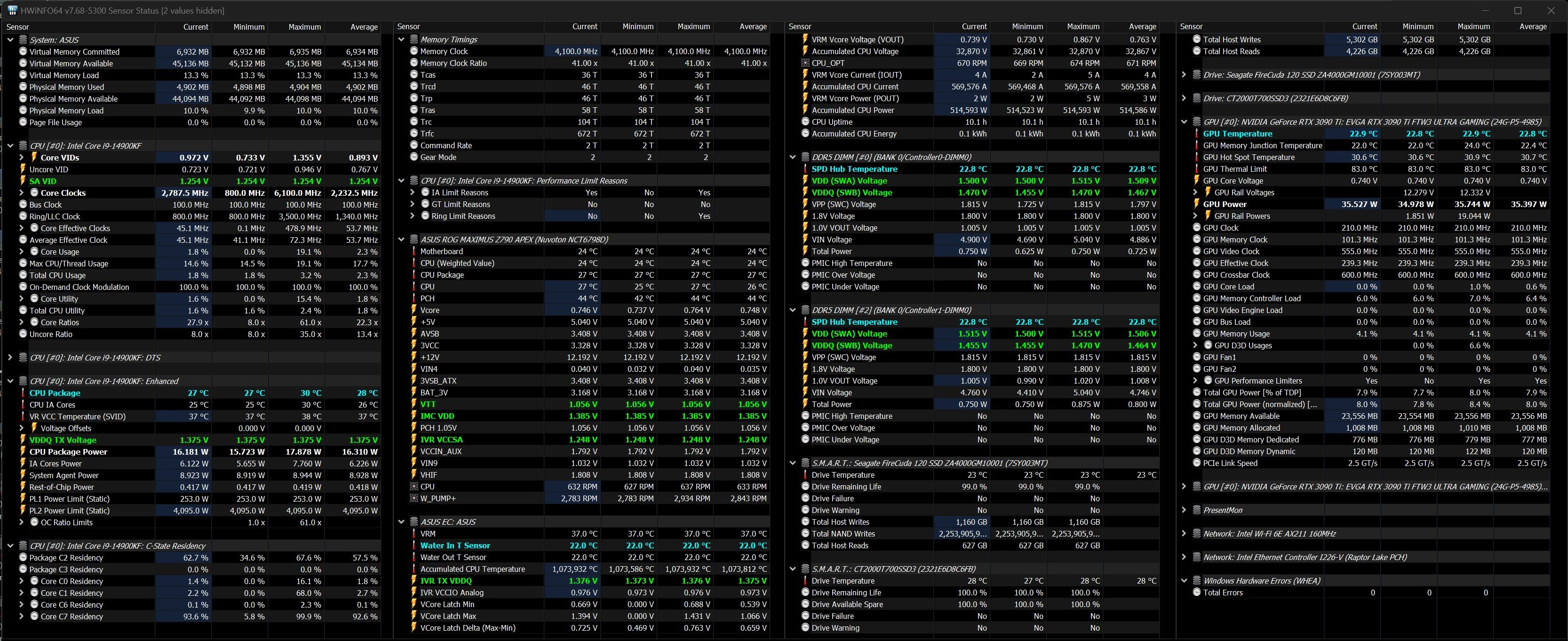1568x641 pixels.
Task: Click the round icon beside PCIe Link Speed
Action: pos(1197,463)
